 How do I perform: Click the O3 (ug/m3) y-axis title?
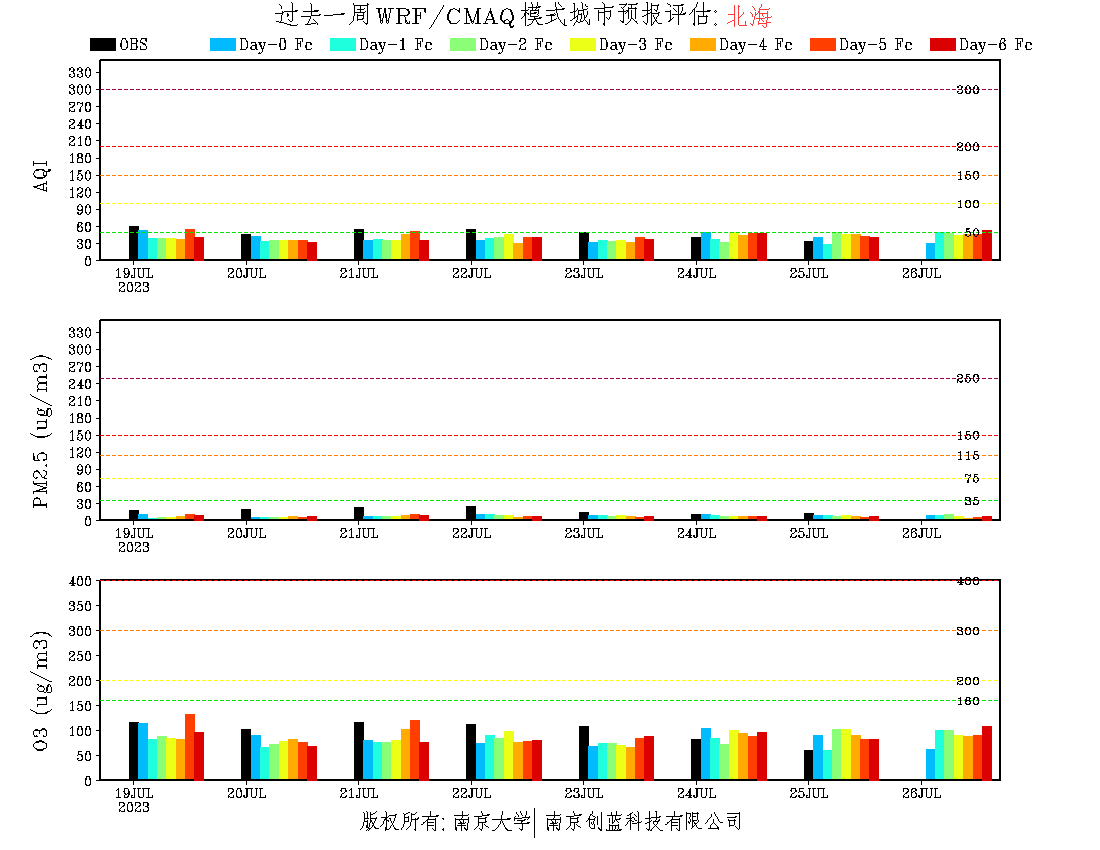pos(42,691)
